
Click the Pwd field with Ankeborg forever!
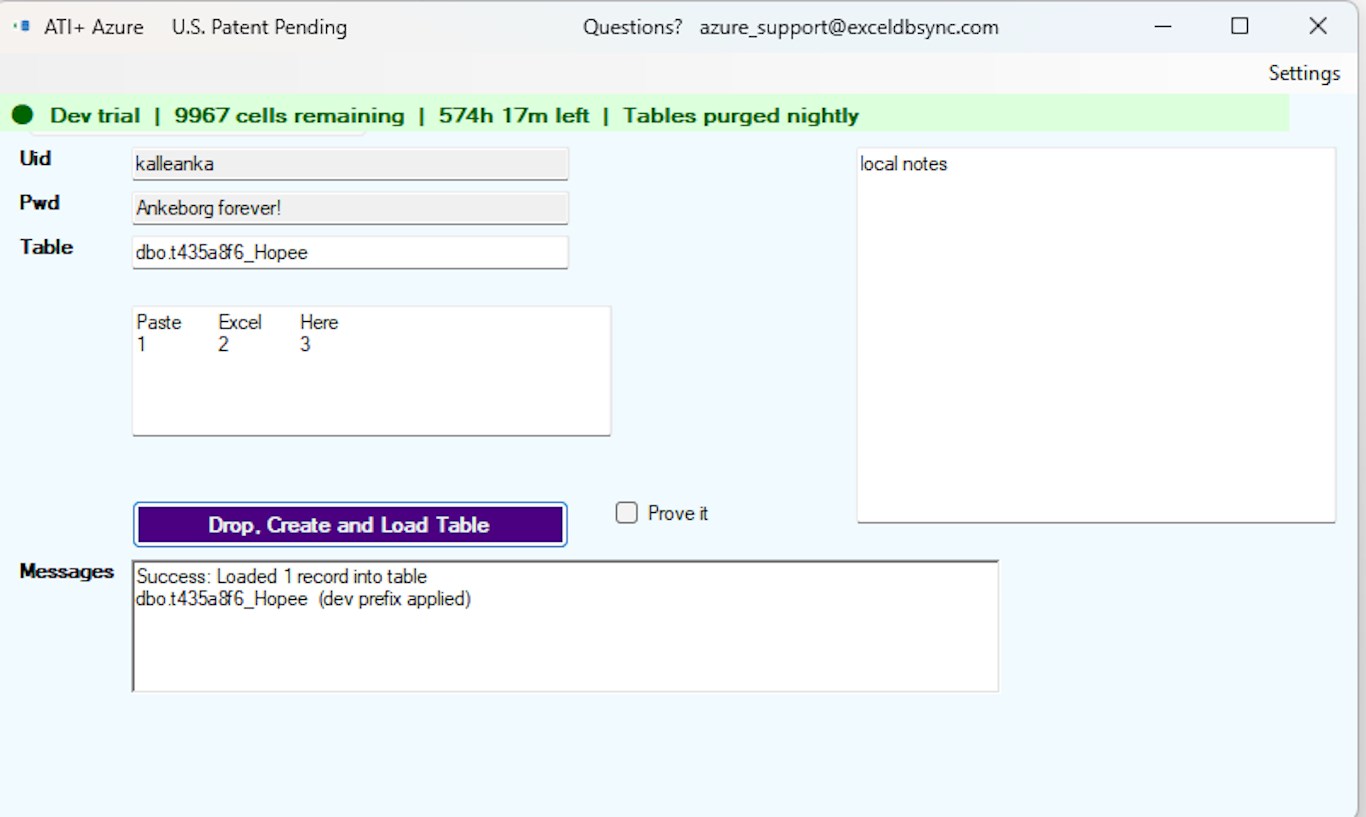click(x=350, y=208)
